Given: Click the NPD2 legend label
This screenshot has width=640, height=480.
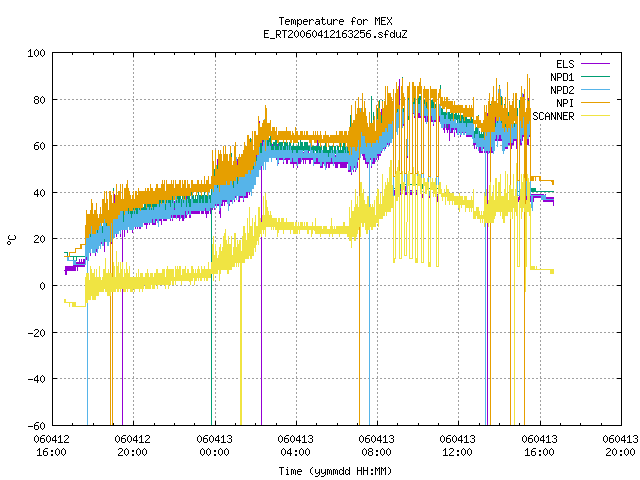Looking at the screenshot, I should pos(562,90).
